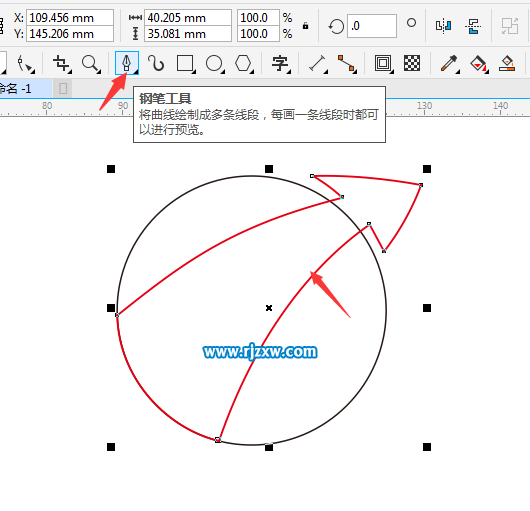
Task: Click the red curve node at circle bottom
Action: pyautogui.click(x=218, y=440)
